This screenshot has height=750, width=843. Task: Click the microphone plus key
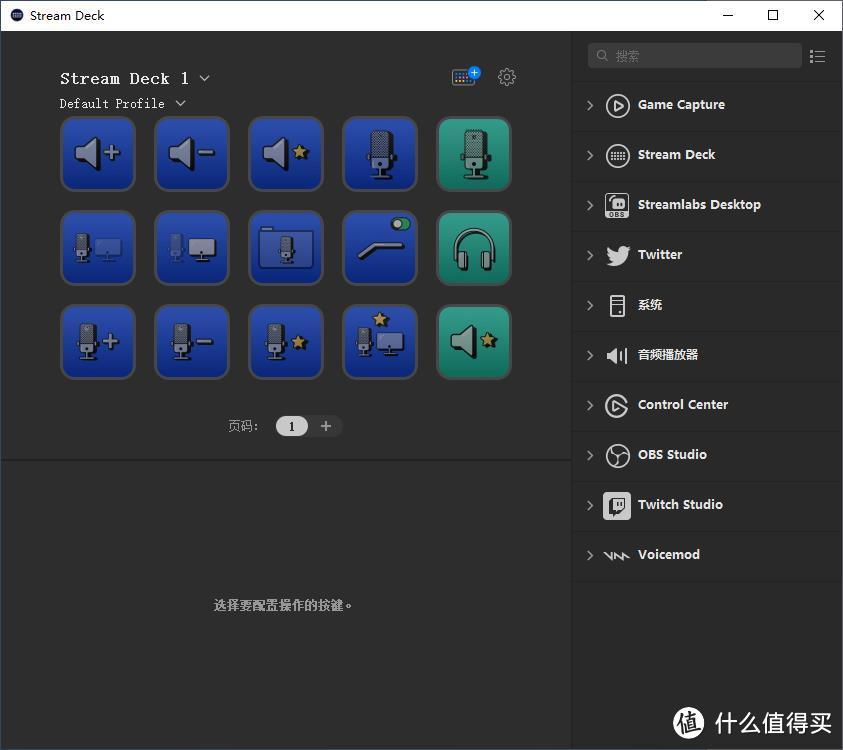98,342
